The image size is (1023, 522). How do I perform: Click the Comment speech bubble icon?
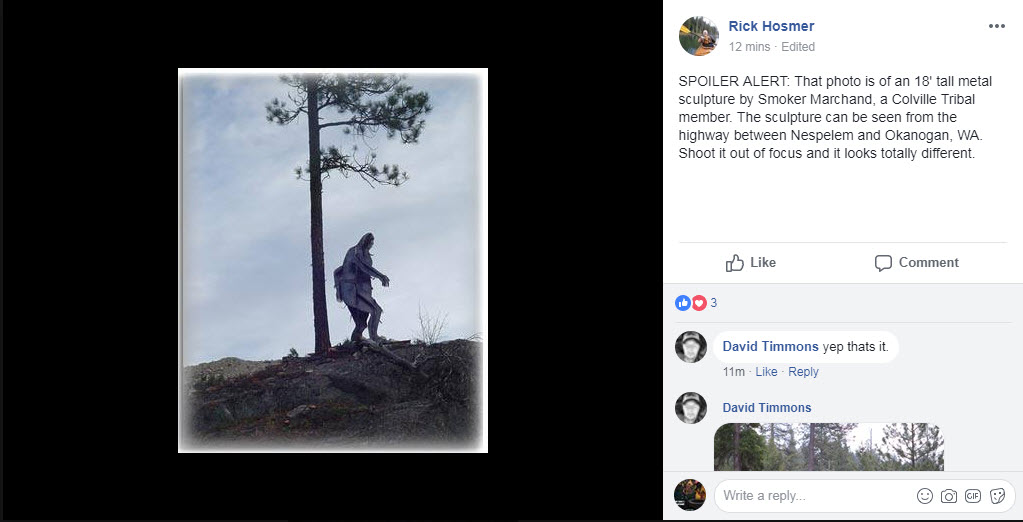click(x=883, y=263)
